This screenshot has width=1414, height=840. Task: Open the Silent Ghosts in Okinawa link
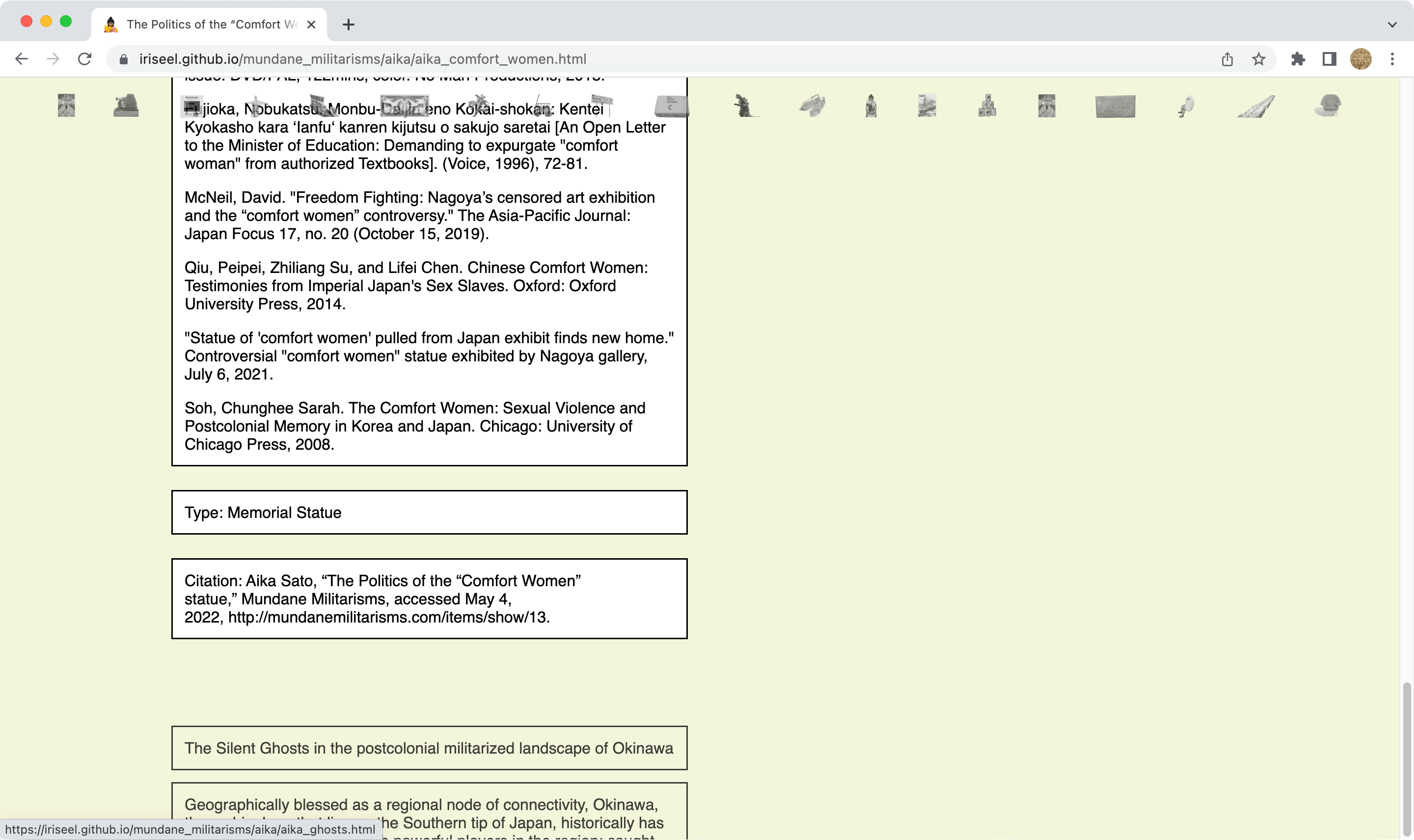coord(429,748)
